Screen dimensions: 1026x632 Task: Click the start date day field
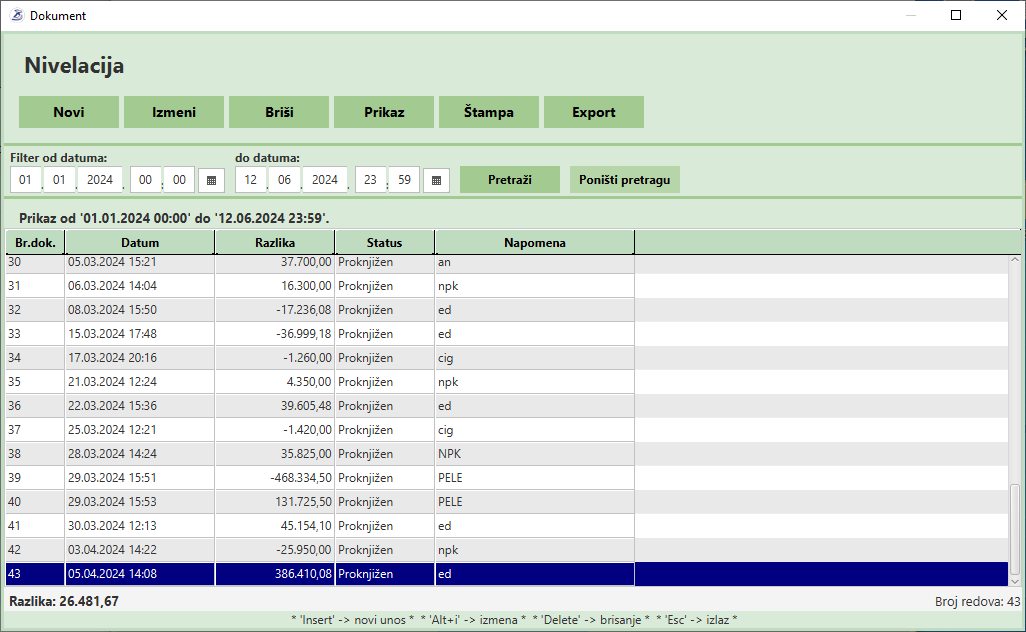[26, 180]
